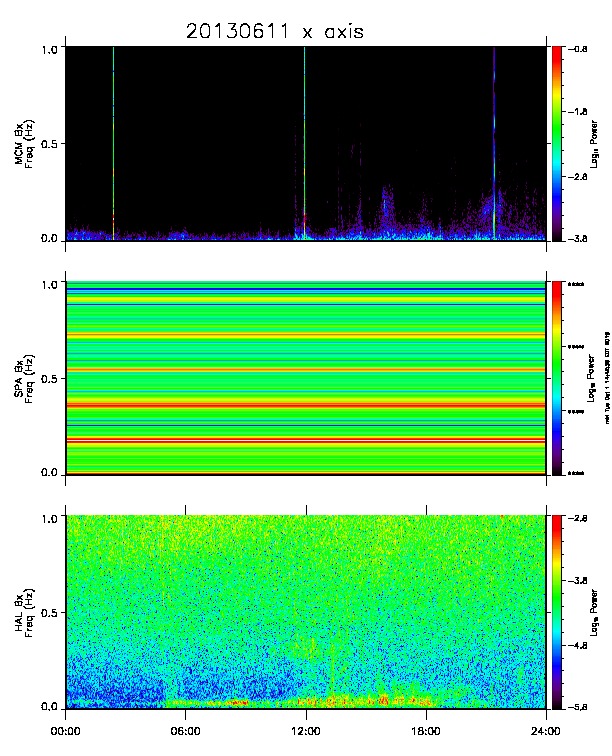Click the "-3.8" value on HAL color bar
612x756 pixels.
point(577,580)
